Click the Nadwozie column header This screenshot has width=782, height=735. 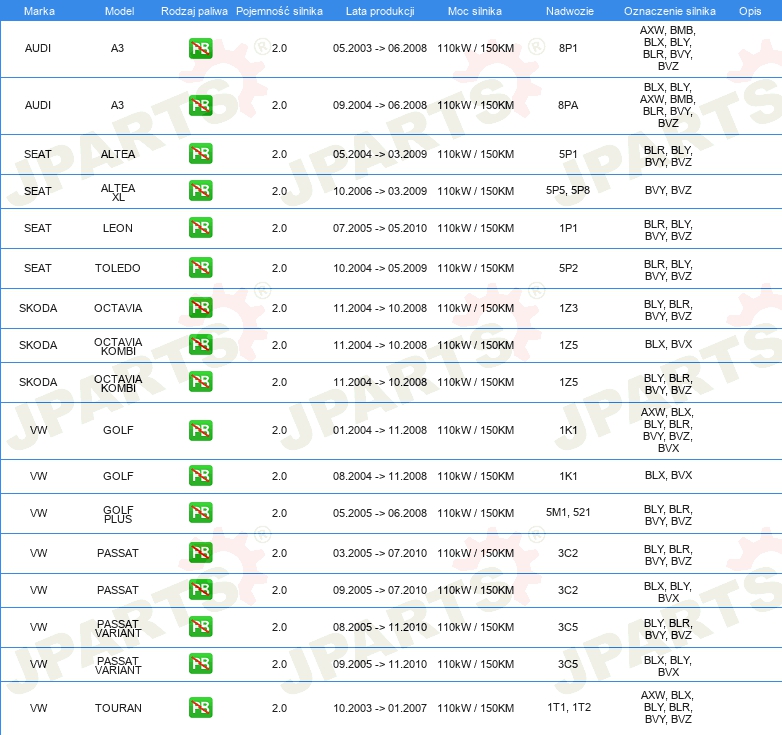(567, 10)
